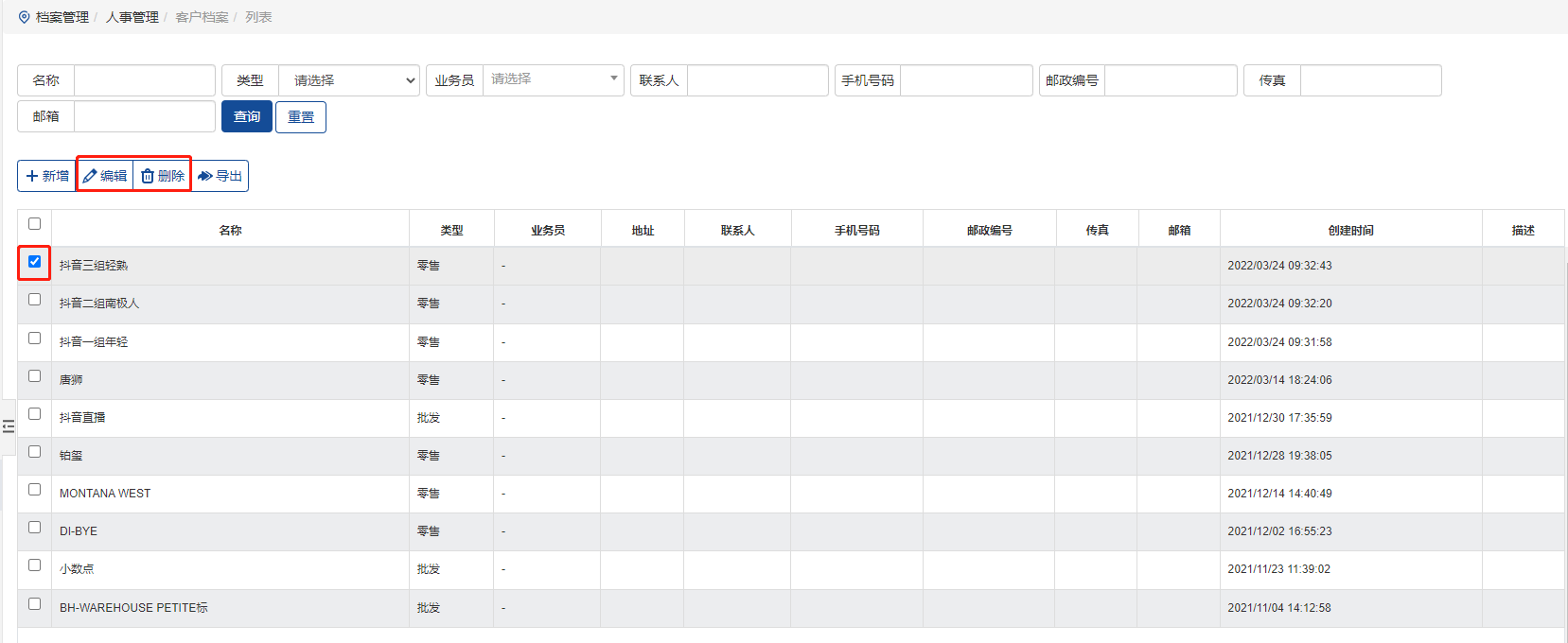Viewport: 1568px width, 643px height.
Task: Open 人事管理 in the breadcrumb
Action: click(132, 17)
